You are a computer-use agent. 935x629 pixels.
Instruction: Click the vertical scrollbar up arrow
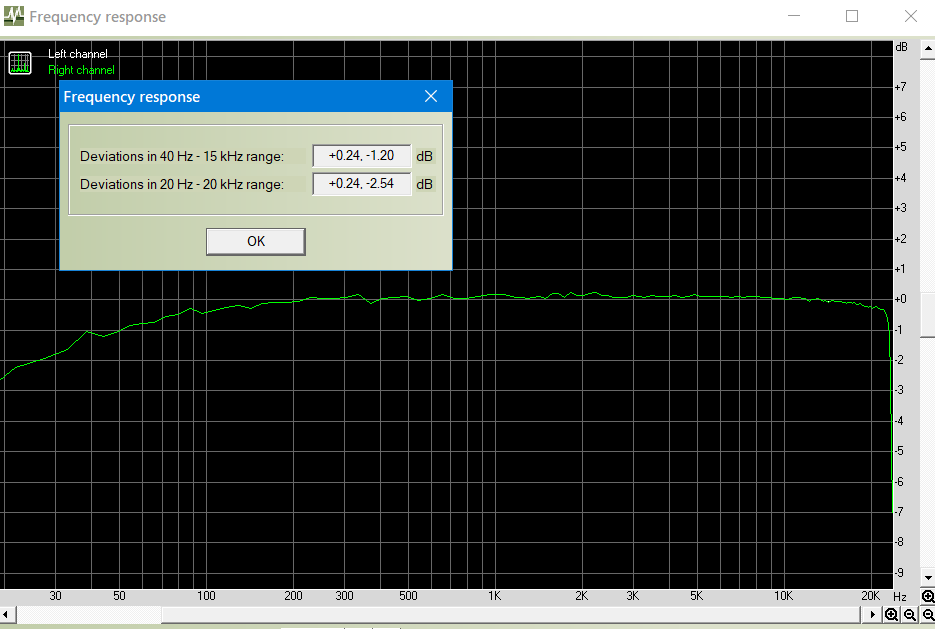[x=927, y=50]
